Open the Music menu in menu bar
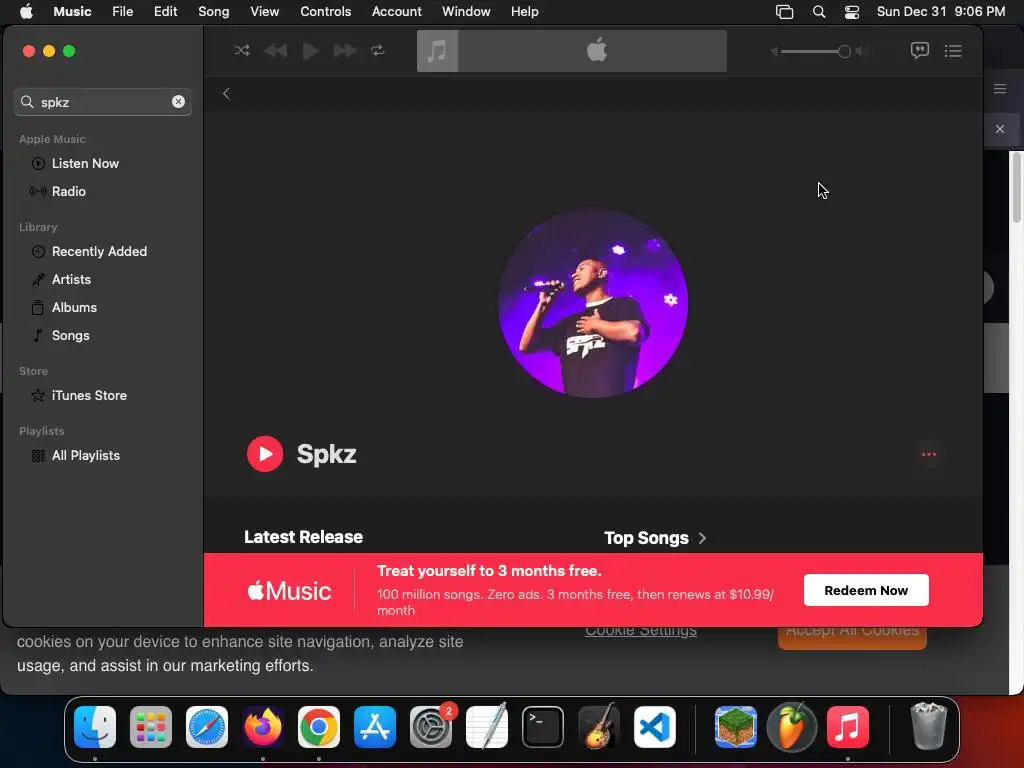This screenshot has height=768, width=1024. [72, 12]
